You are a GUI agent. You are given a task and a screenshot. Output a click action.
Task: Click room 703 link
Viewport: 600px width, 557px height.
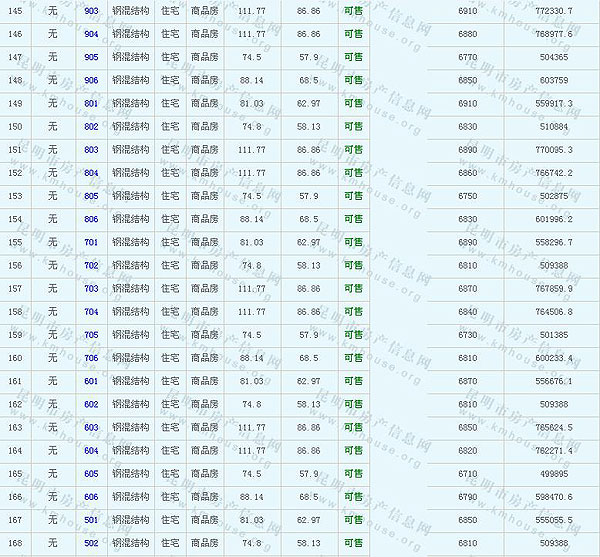click(91, 288)
